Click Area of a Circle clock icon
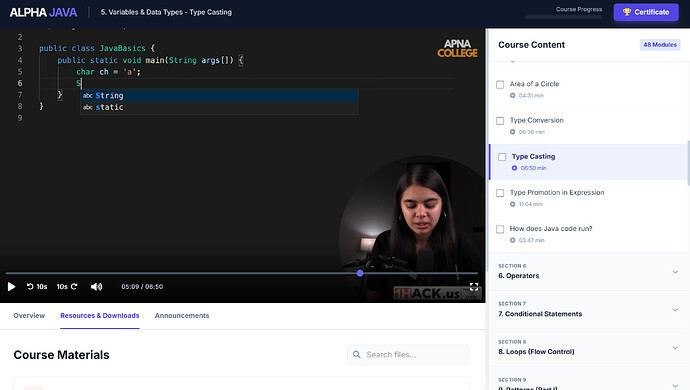The width and height of the screenshot is (690, 390). pyautogui.click(x=512, y=96)
